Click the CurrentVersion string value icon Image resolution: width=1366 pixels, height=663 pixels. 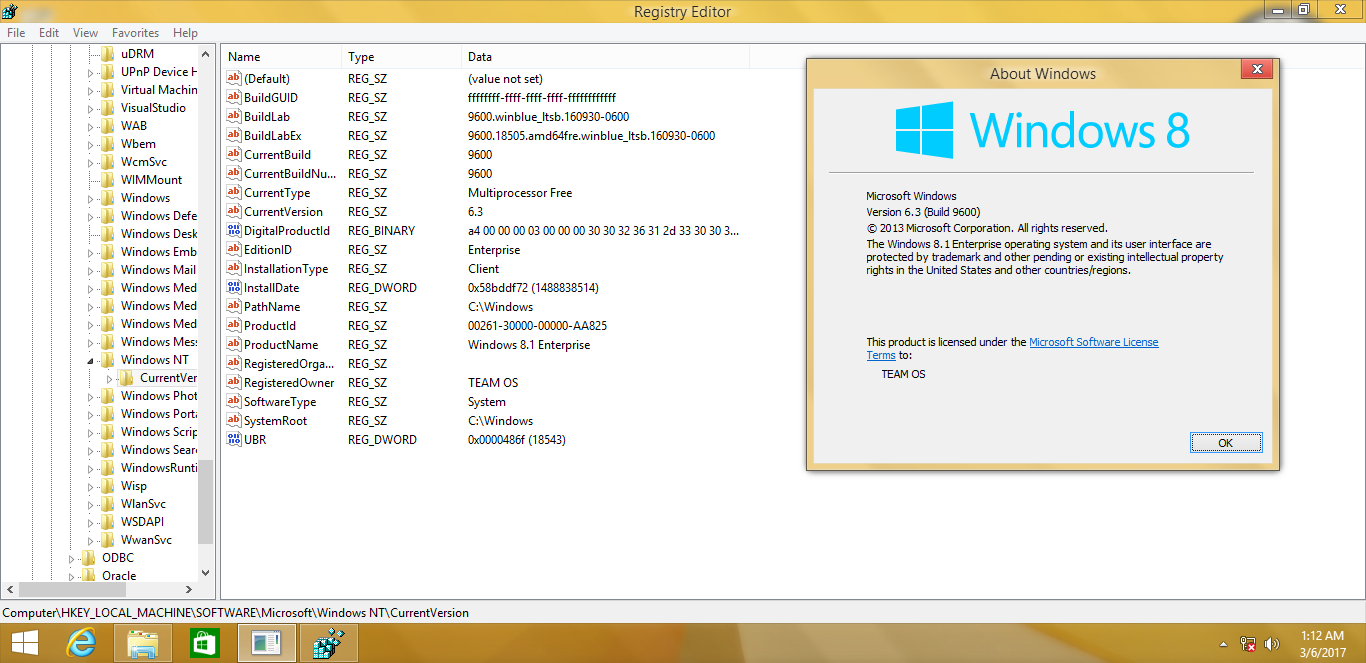(234, 212)
